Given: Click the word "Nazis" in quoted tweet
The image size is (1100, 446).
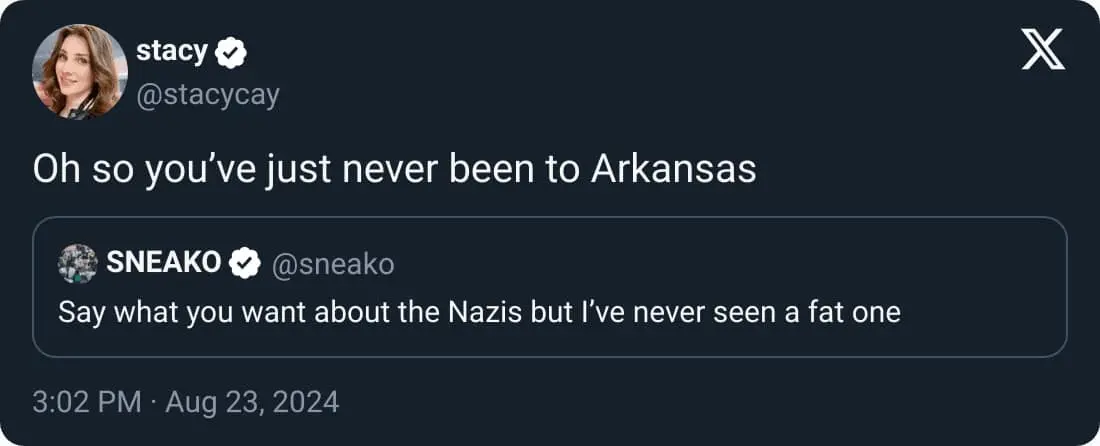Looking at the screenshot, I should (485, 312).
